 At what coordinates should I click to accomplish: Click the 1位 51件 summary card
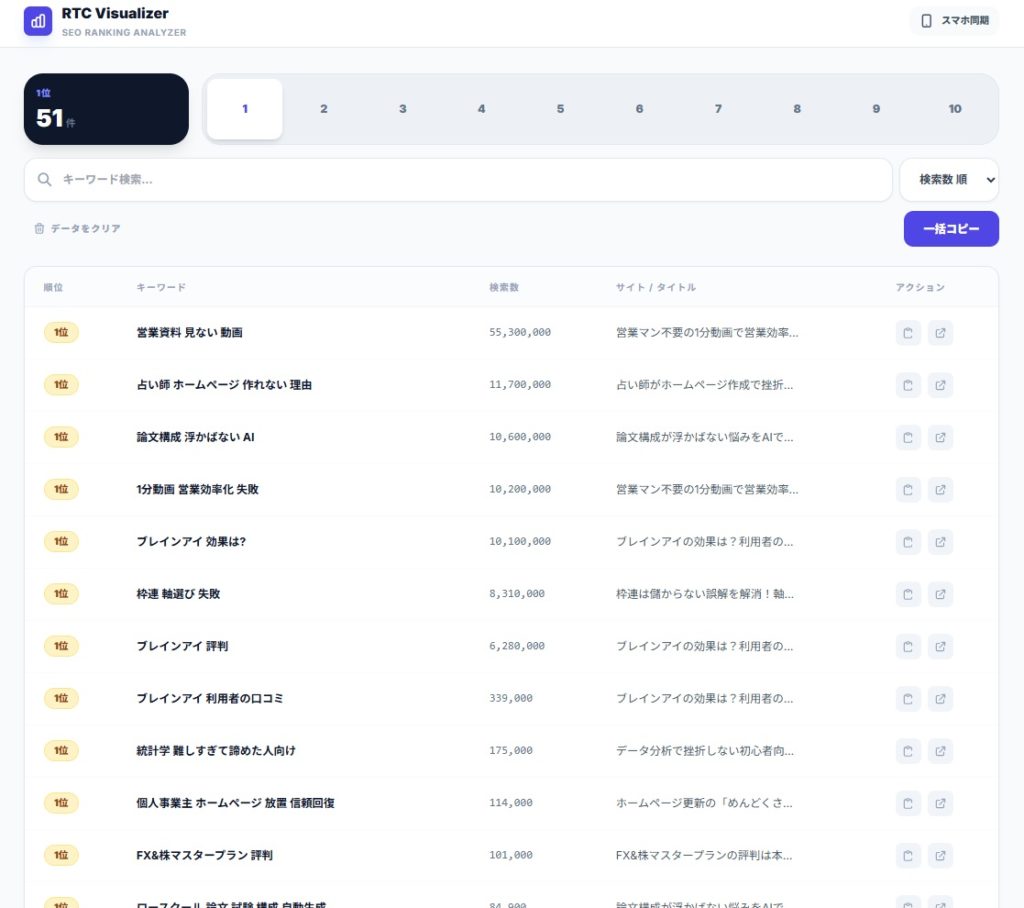pyautogui.click(x=106, y=109)
